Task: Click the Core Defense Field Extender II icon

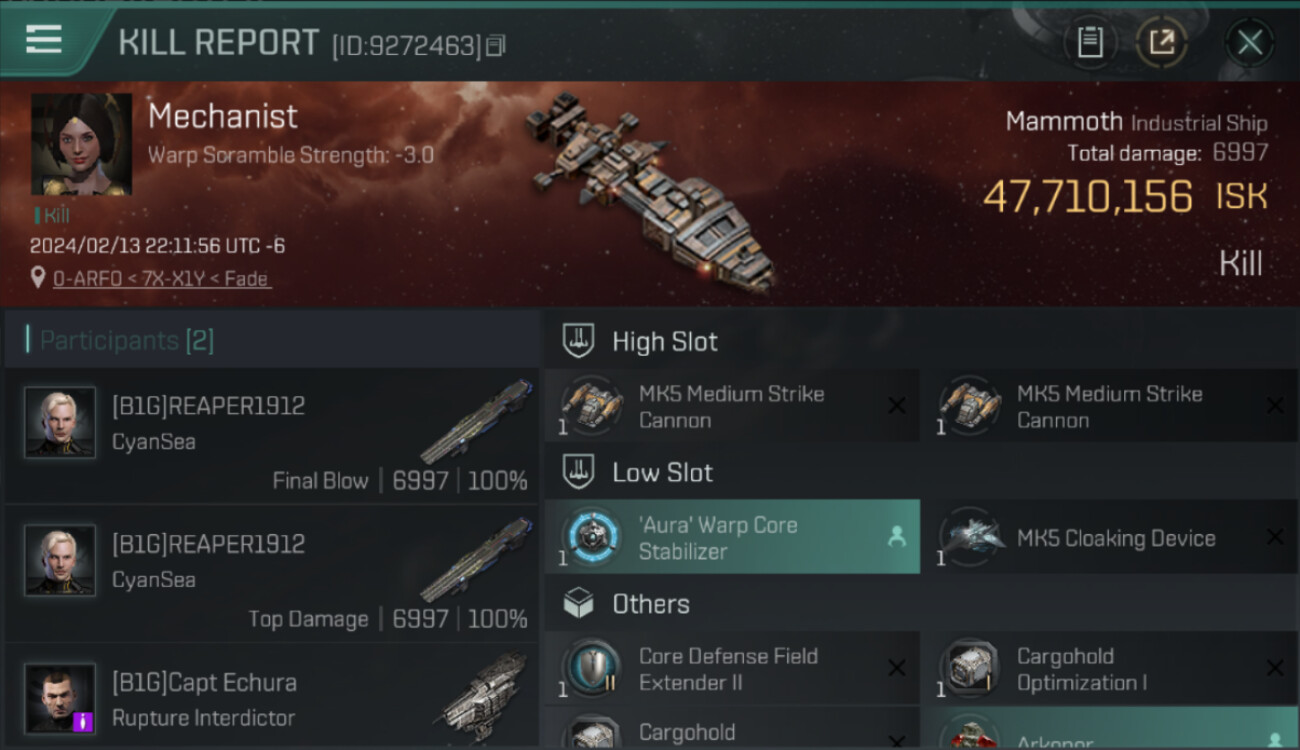Action: pos(592,669)
